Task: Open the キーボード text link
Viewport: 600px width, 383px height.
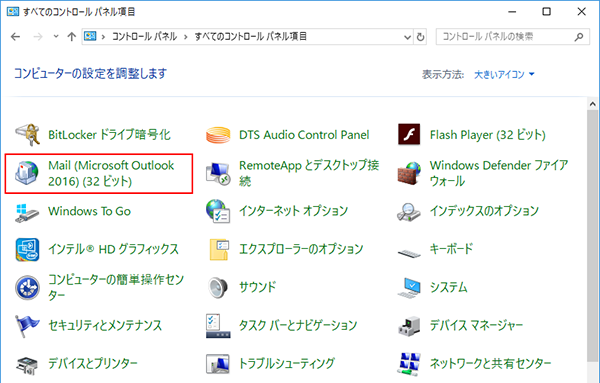Action: tap(452, 249)
